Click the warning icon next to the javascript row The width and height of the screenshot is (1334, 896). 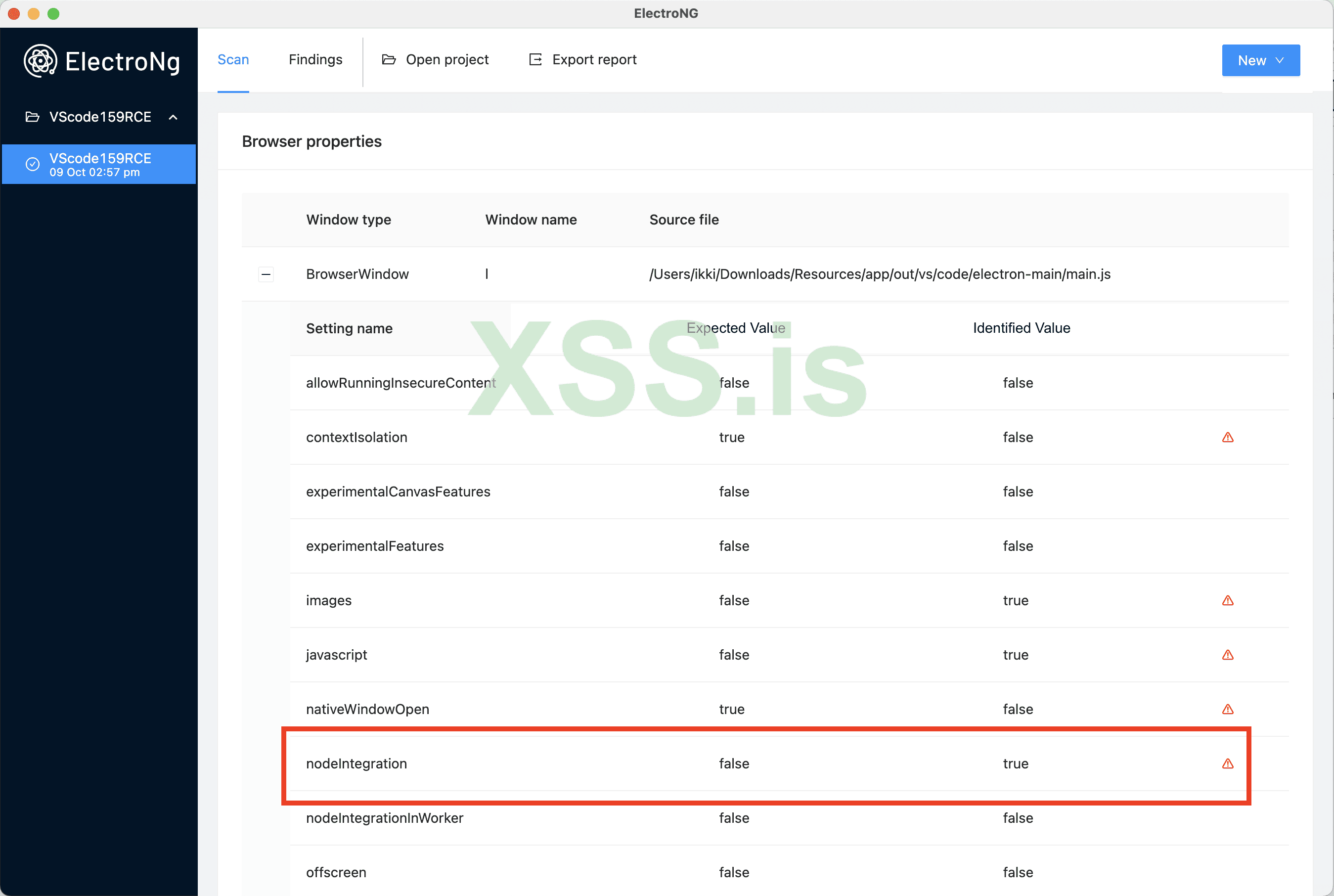coord(1228,655)
